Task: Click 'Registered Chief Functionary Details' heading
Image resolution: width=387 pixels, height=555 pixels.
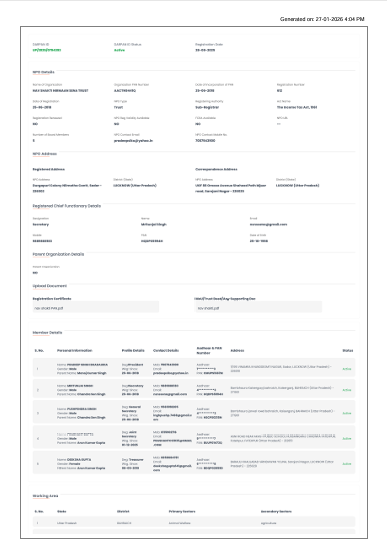Action: tap(67, 206)
